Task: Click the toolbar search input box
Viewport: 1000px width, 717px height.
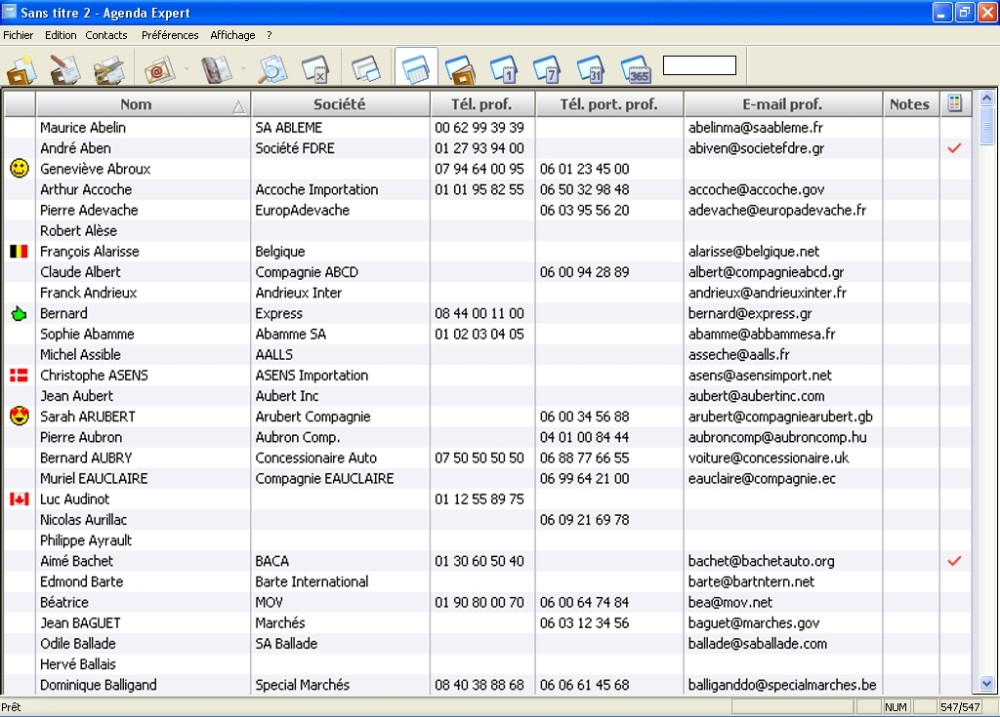Action: (699, 66)
